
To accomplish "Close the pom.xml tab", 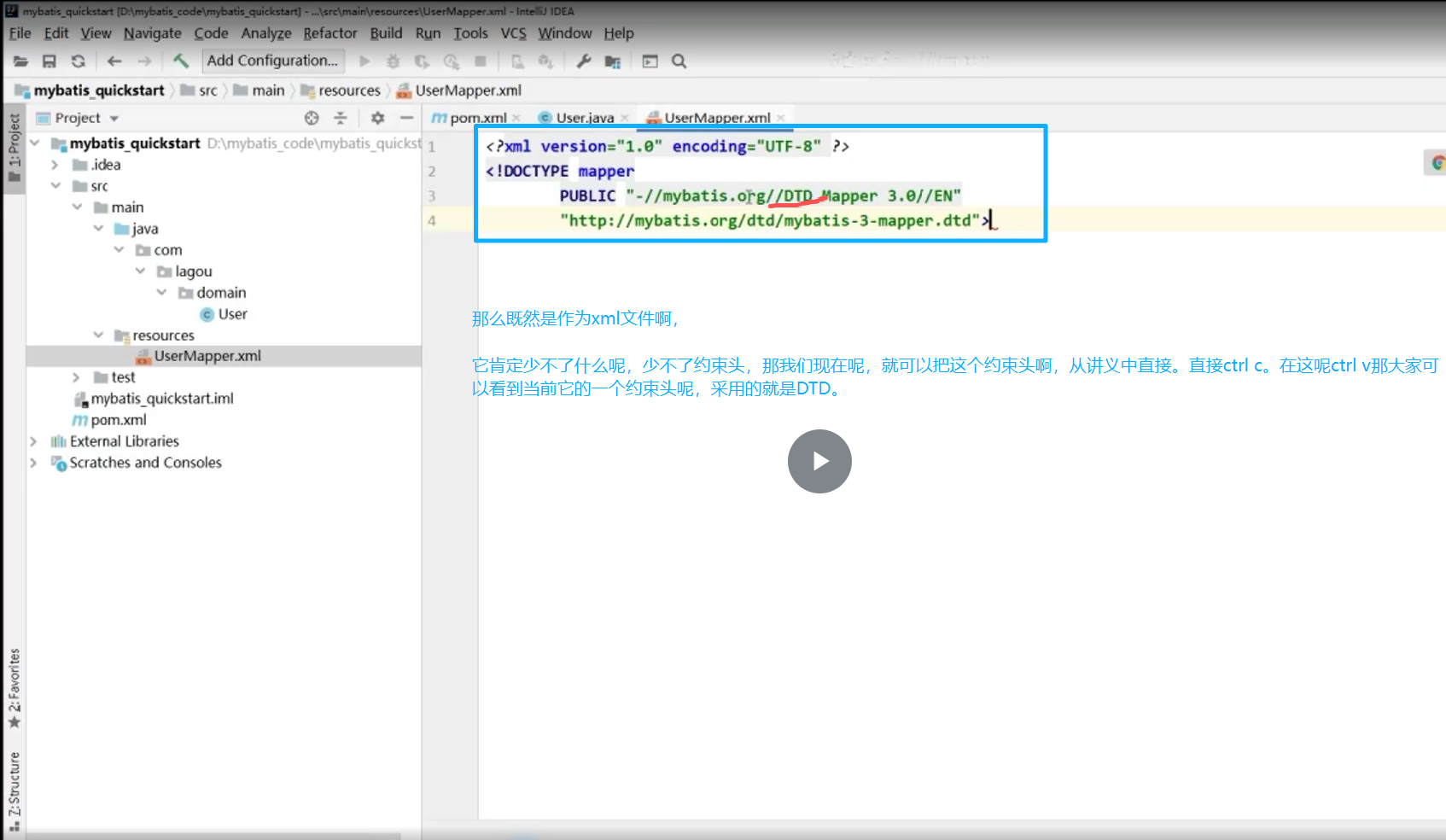I will 516,118.
